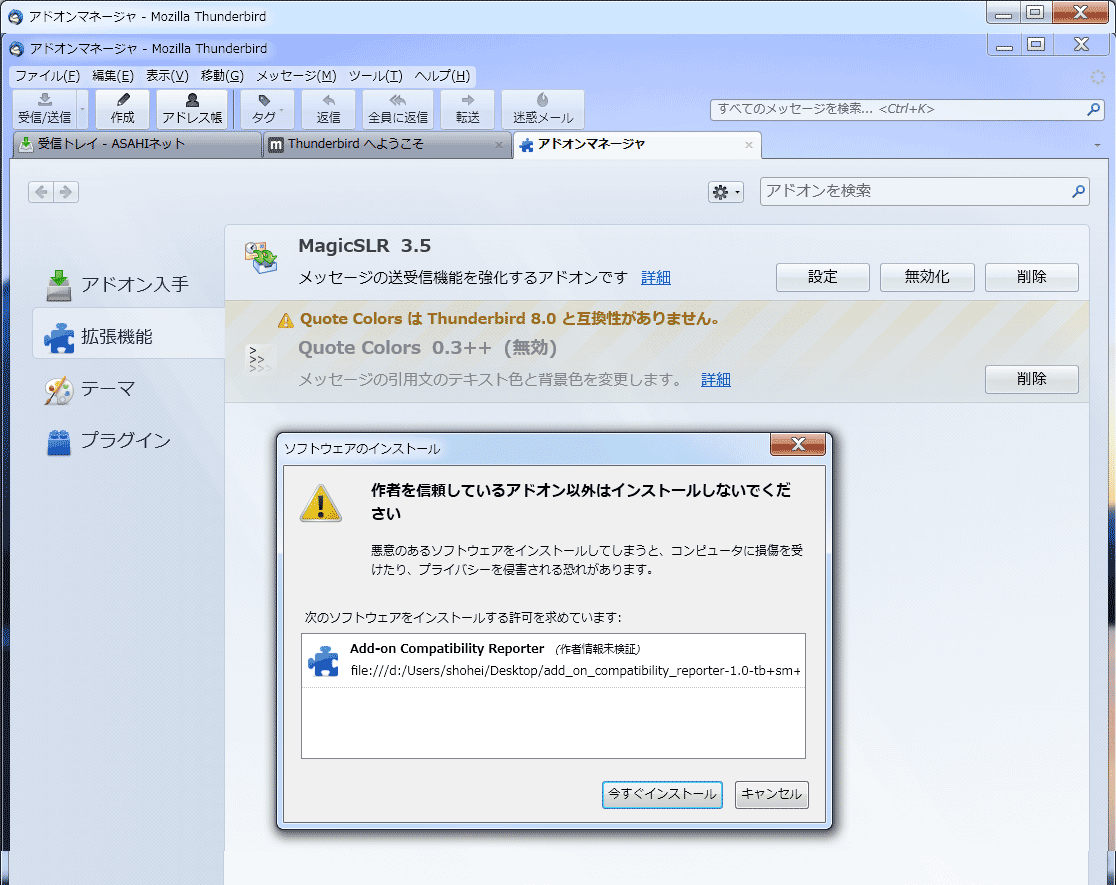This screenshot has width=1116, height=885.
Task: Open the ツール(T) menu
Action: tap(375, 75)
